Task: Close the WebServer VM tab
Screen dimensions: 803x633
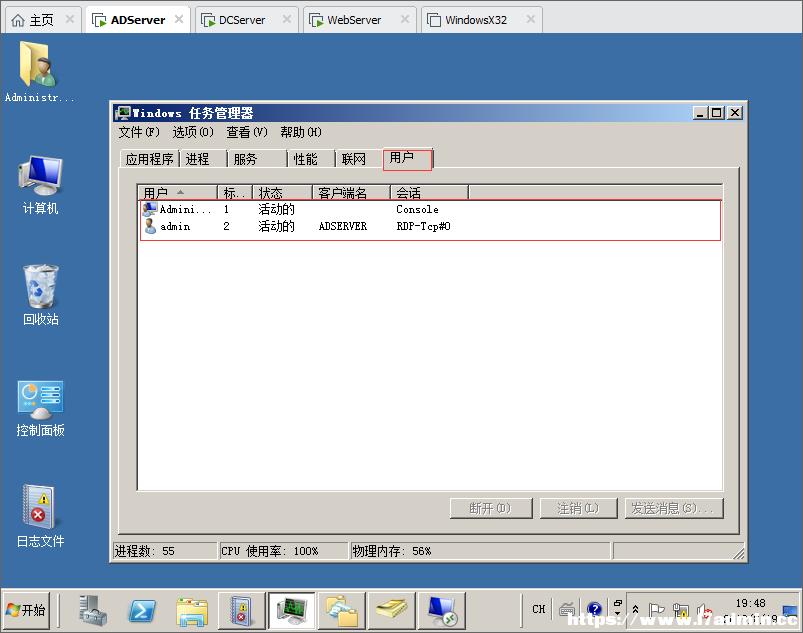Action: [405, 19]
